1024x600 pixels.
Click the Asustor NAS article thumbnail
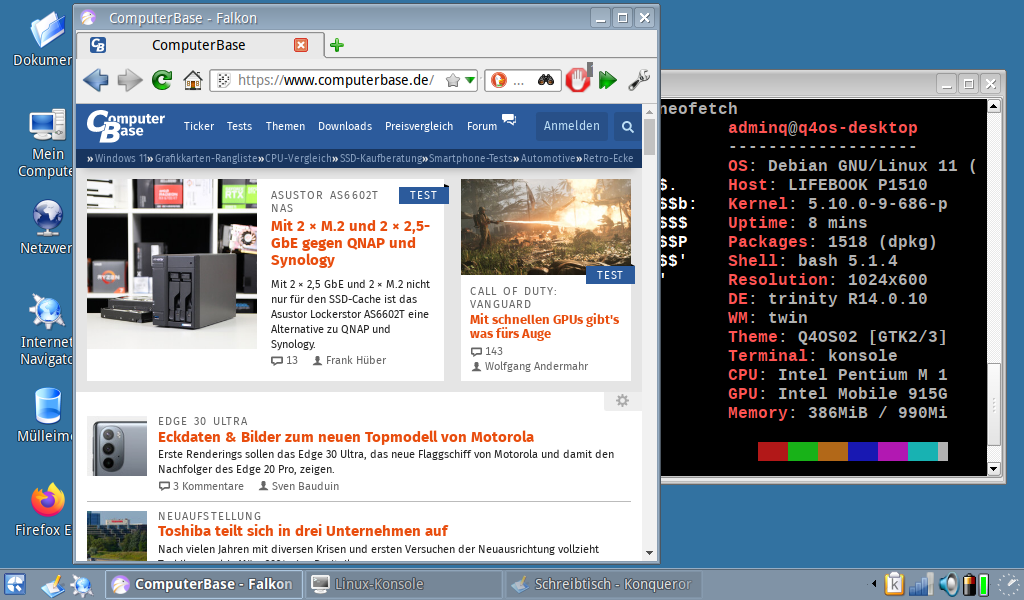click(172, 264)
